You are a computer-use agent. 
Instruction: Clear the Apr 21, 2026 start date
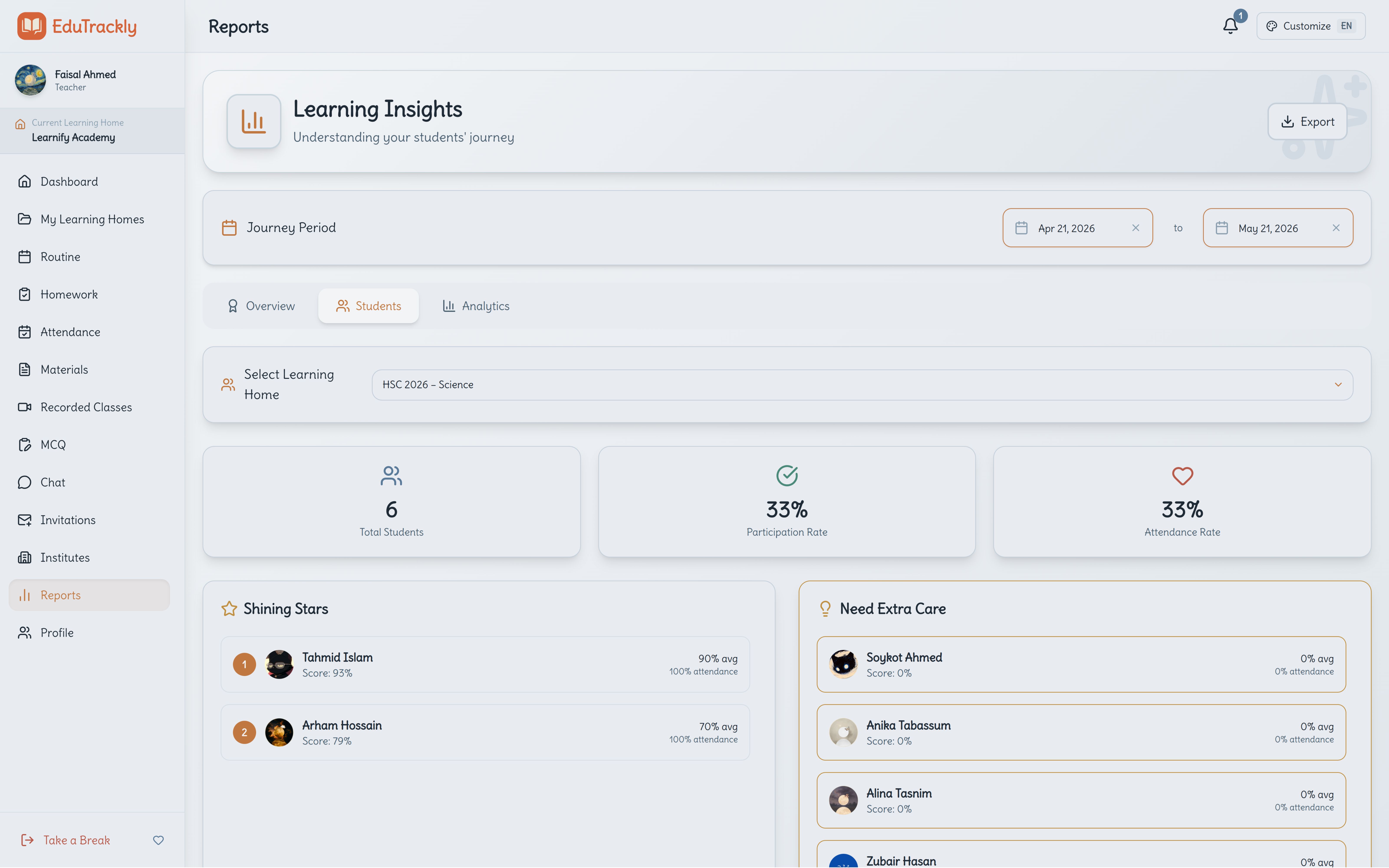click(x=1135, y=228)
